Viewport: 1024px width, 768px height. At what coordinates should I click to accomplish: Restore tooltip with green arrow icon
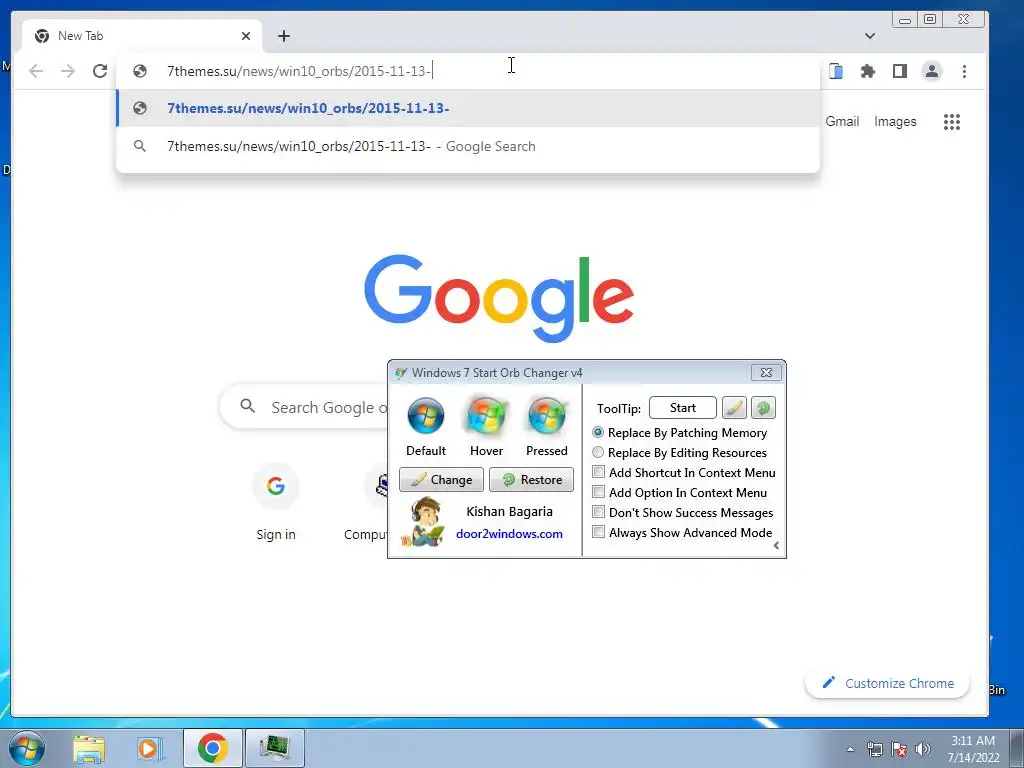(x=763, y=408)
